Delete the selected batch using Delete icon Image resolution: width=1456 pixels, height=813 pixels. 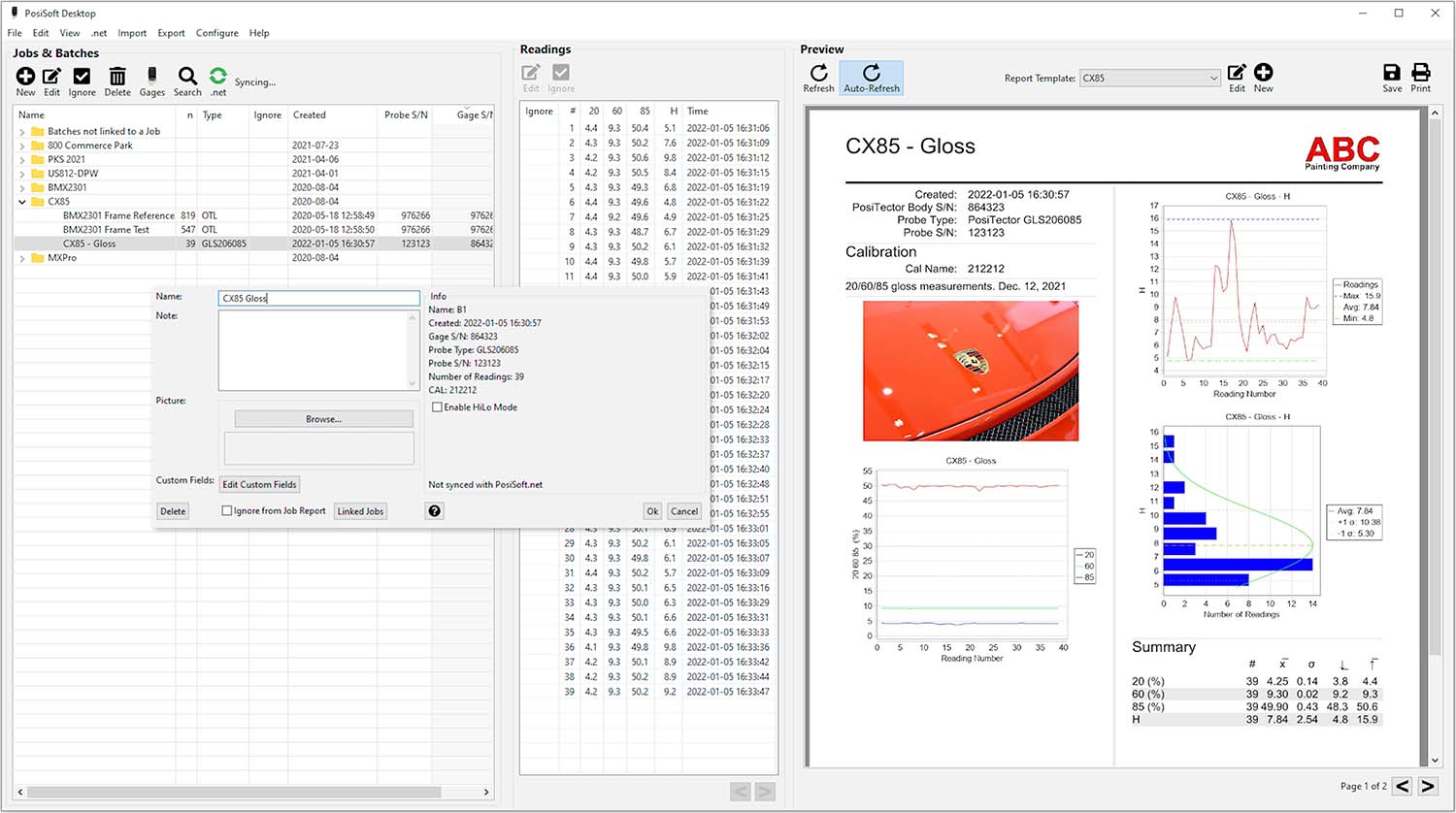(x=116, y=78)
